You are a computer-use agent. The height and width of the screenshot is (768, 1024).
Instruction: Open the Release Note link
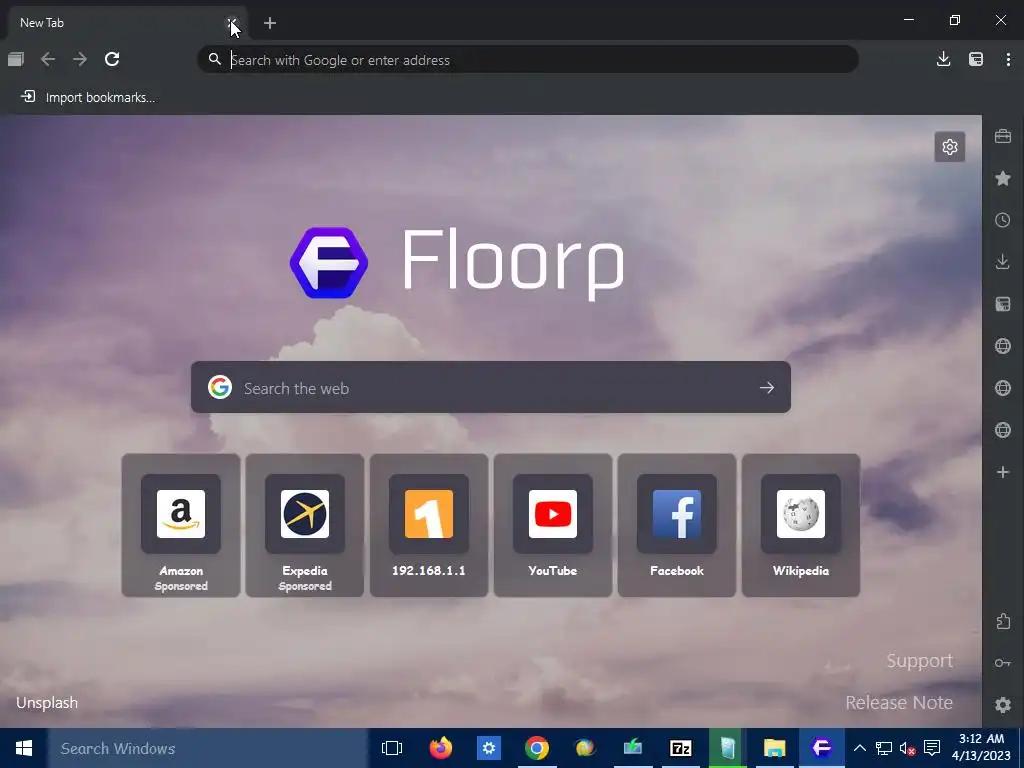(899, 703)
